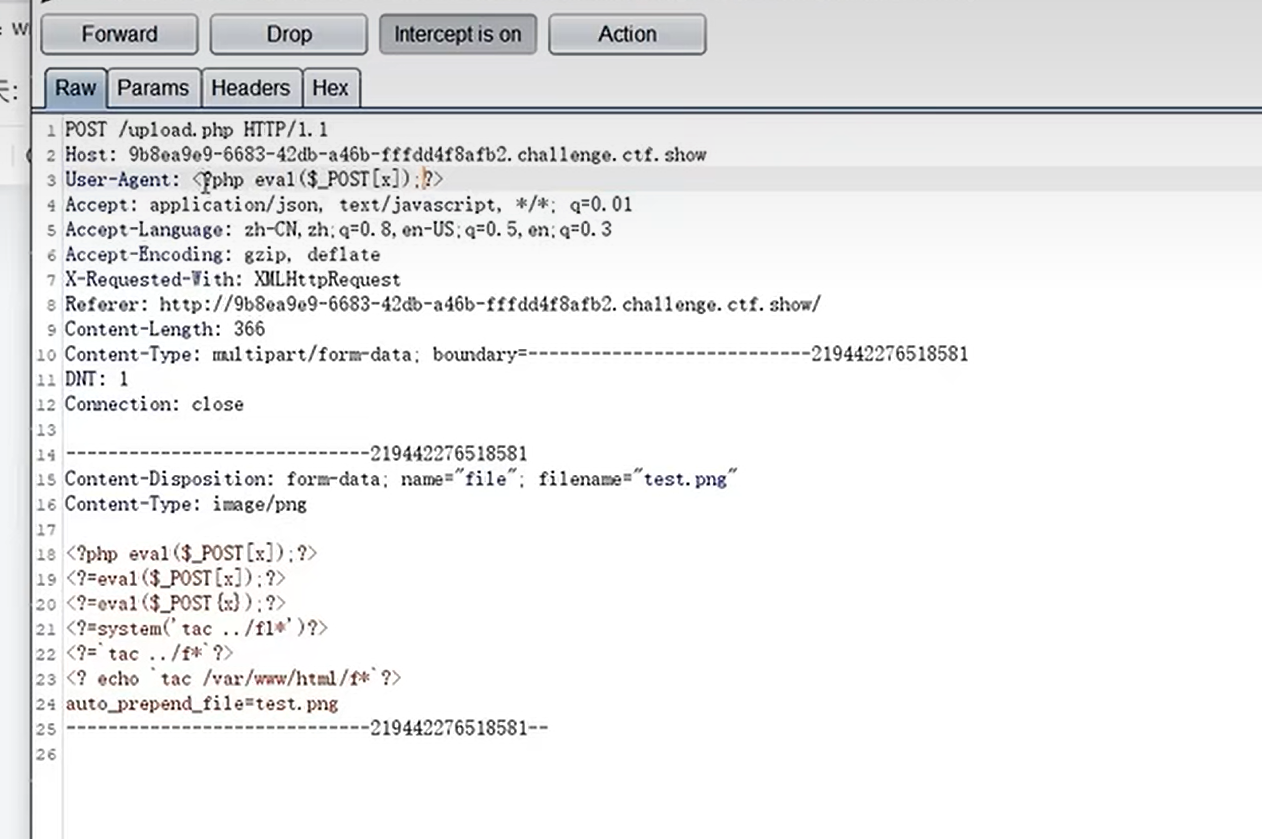Drop the intercepted request

289,34
